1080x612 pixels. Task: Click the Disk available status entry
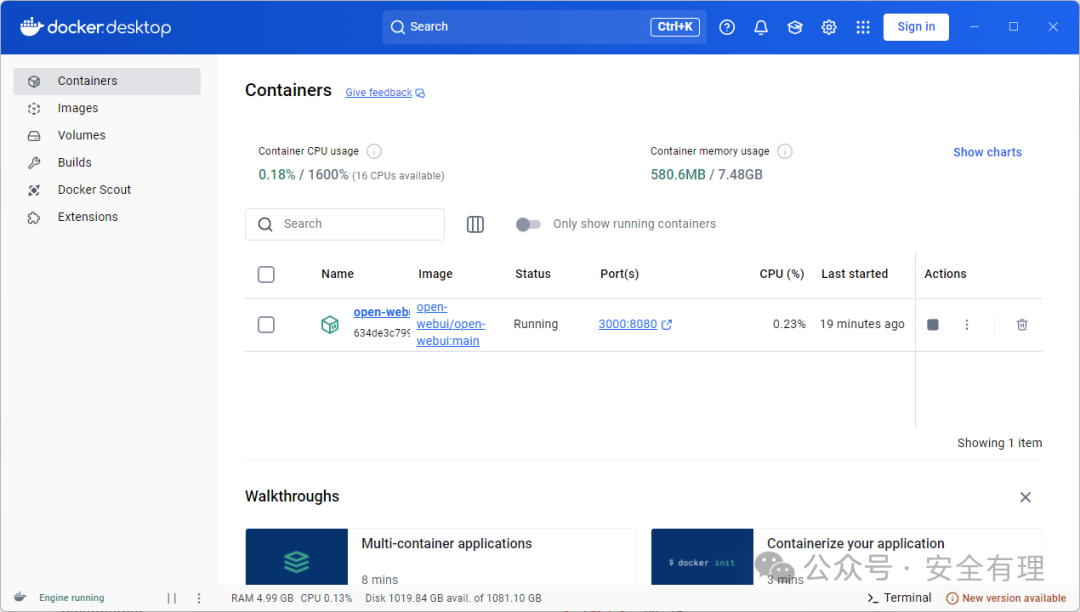tap(453, 598)
